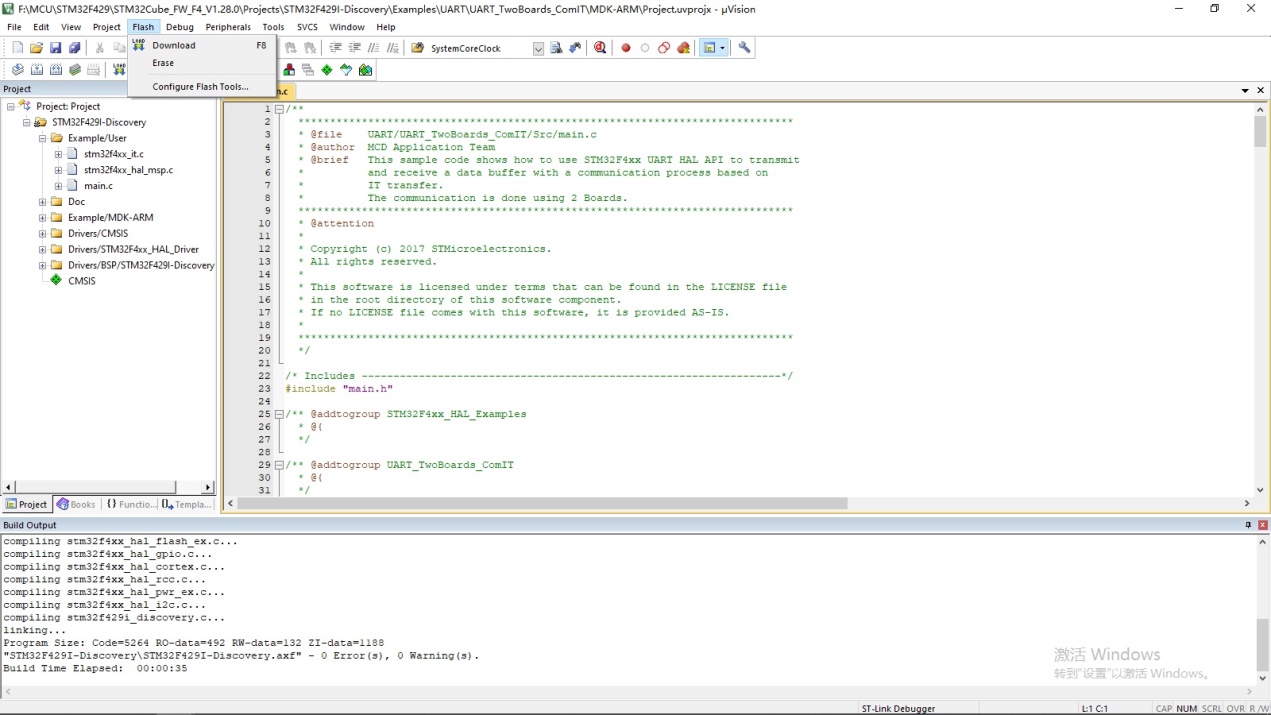Collapse the code fold at line 25

pyautogui.click(x=279, y=414)
